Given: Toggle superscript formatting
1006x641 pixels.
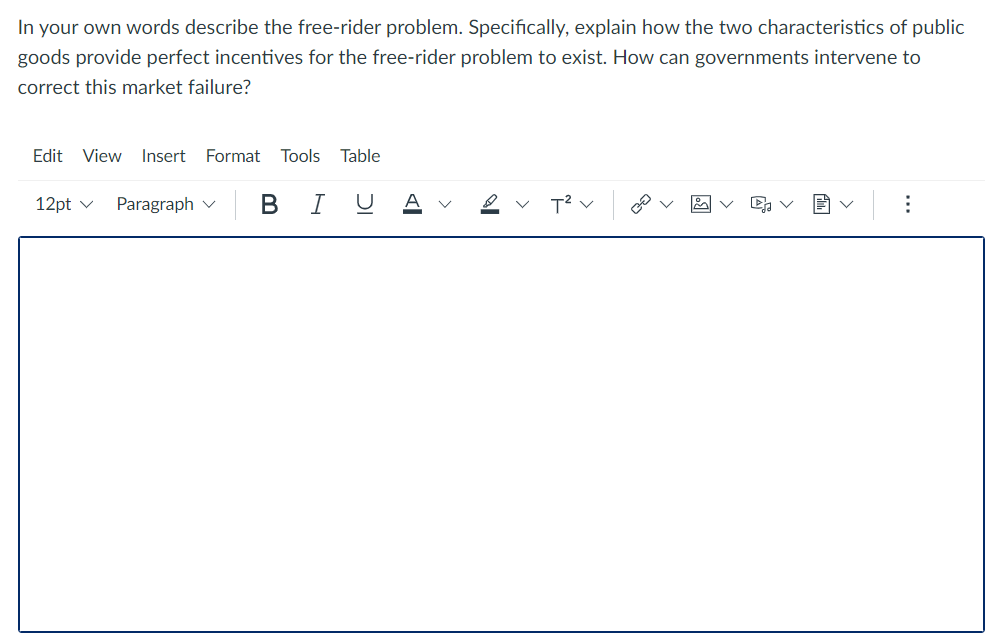Looking at the screenshot, I should coord(561,203).
